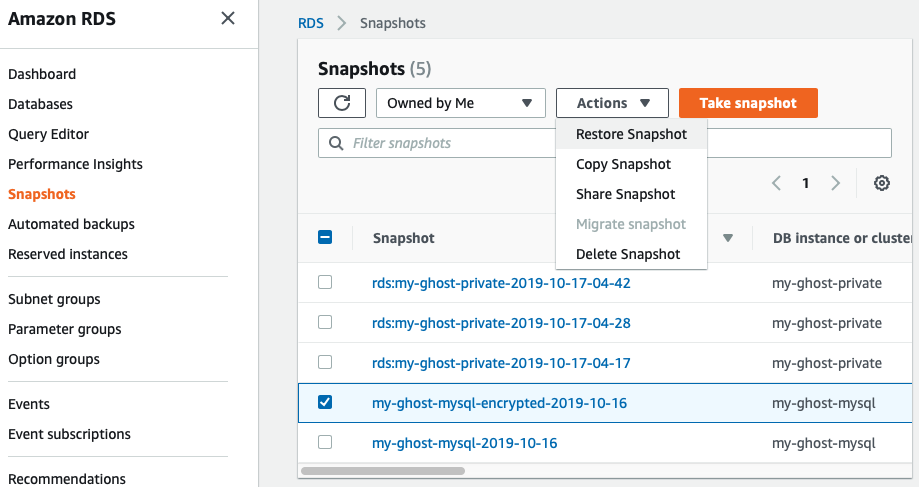Choose Copy Snapshot from Actions menu
The height and width of the screenshot is (487, 919).
coord(631,164)
